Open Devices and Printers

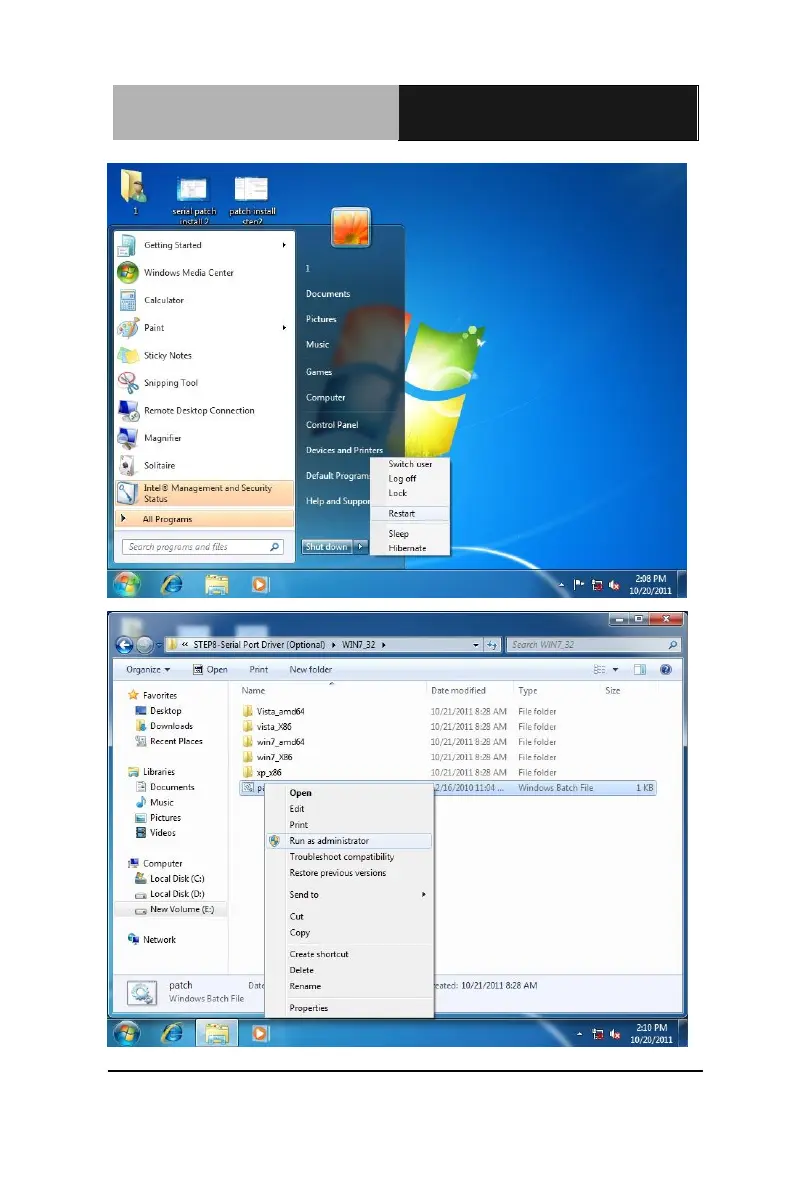(344, 450)
